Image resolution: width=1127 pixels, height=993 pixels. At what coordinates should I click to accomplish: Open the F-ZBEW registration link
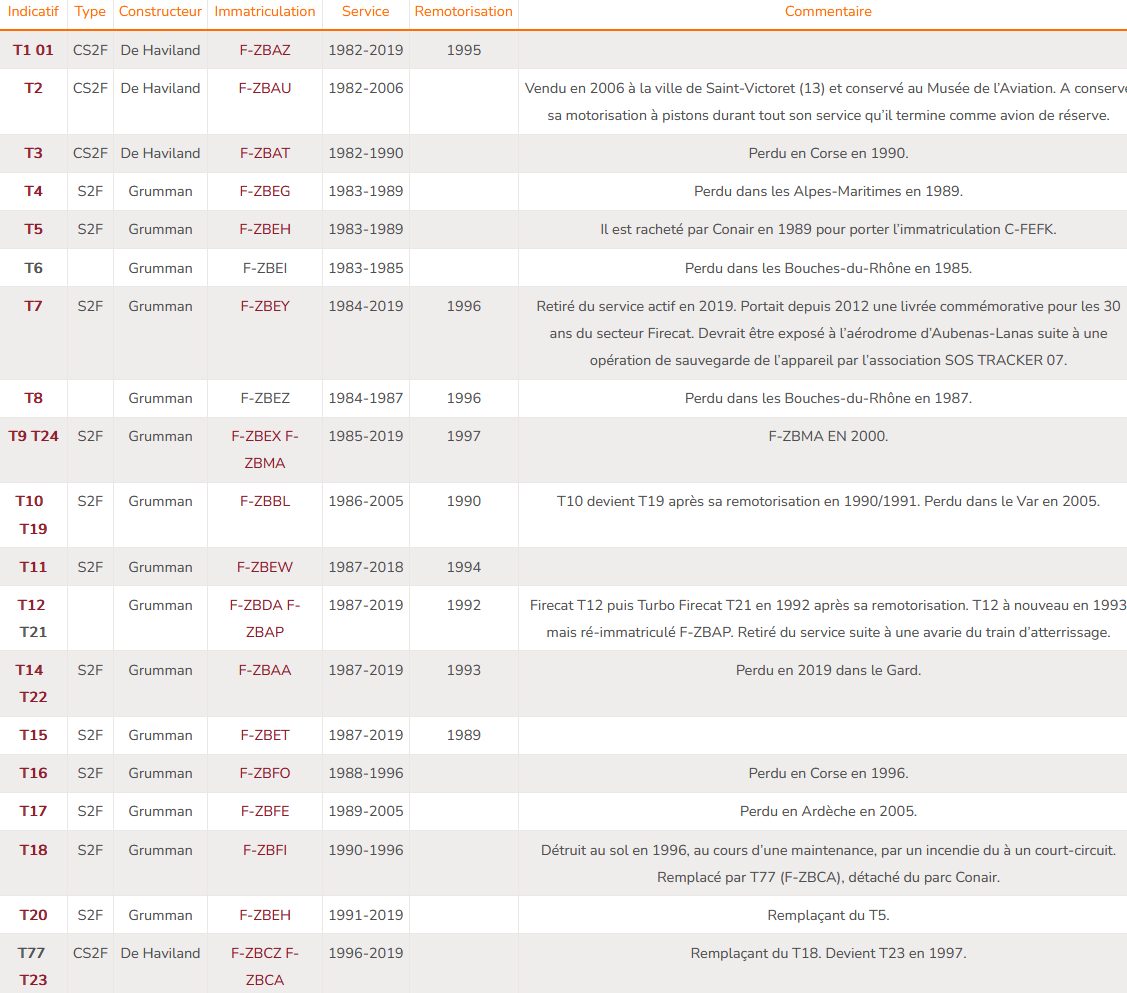pyautogui.click(x=264, y=567)
